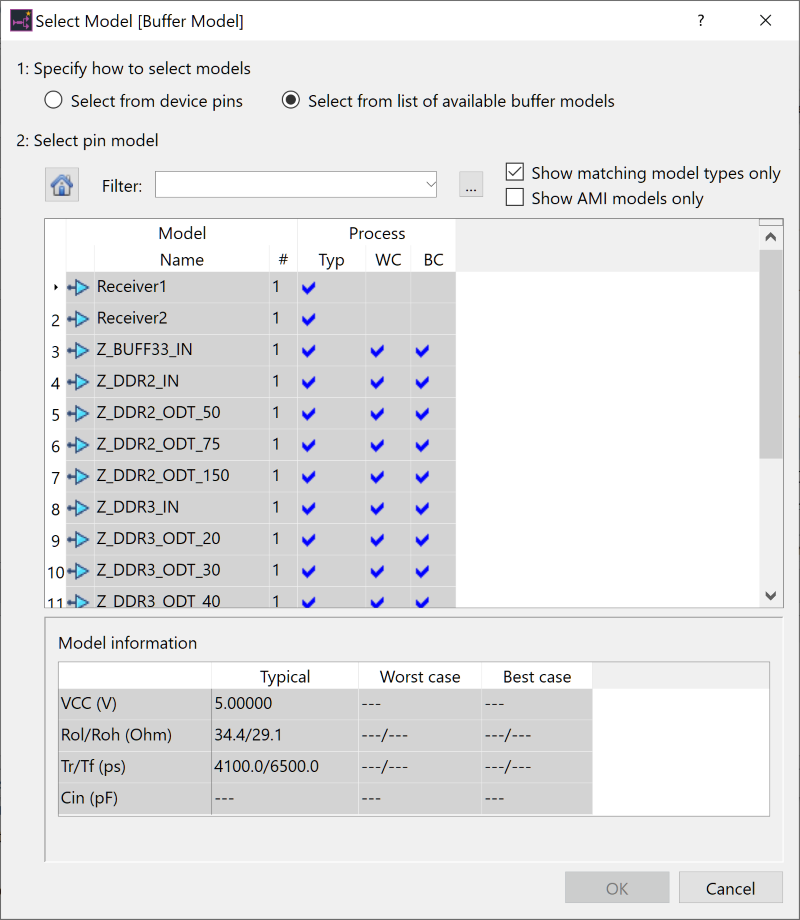The width and height of the screenshot is (800, 920).
Task: Click the help question mark in title bar
Action: pos(701,20)
